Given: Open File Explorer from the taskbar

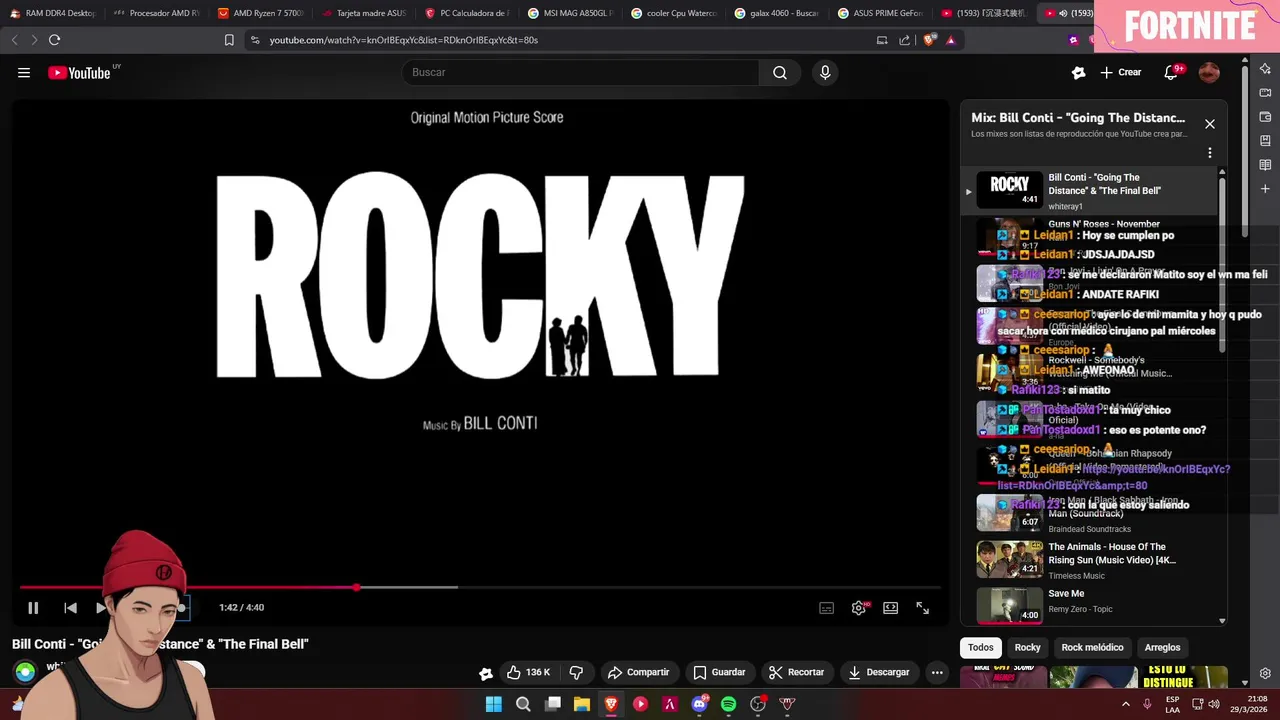Looking at the screenshot, I should (x=581, y=704).
